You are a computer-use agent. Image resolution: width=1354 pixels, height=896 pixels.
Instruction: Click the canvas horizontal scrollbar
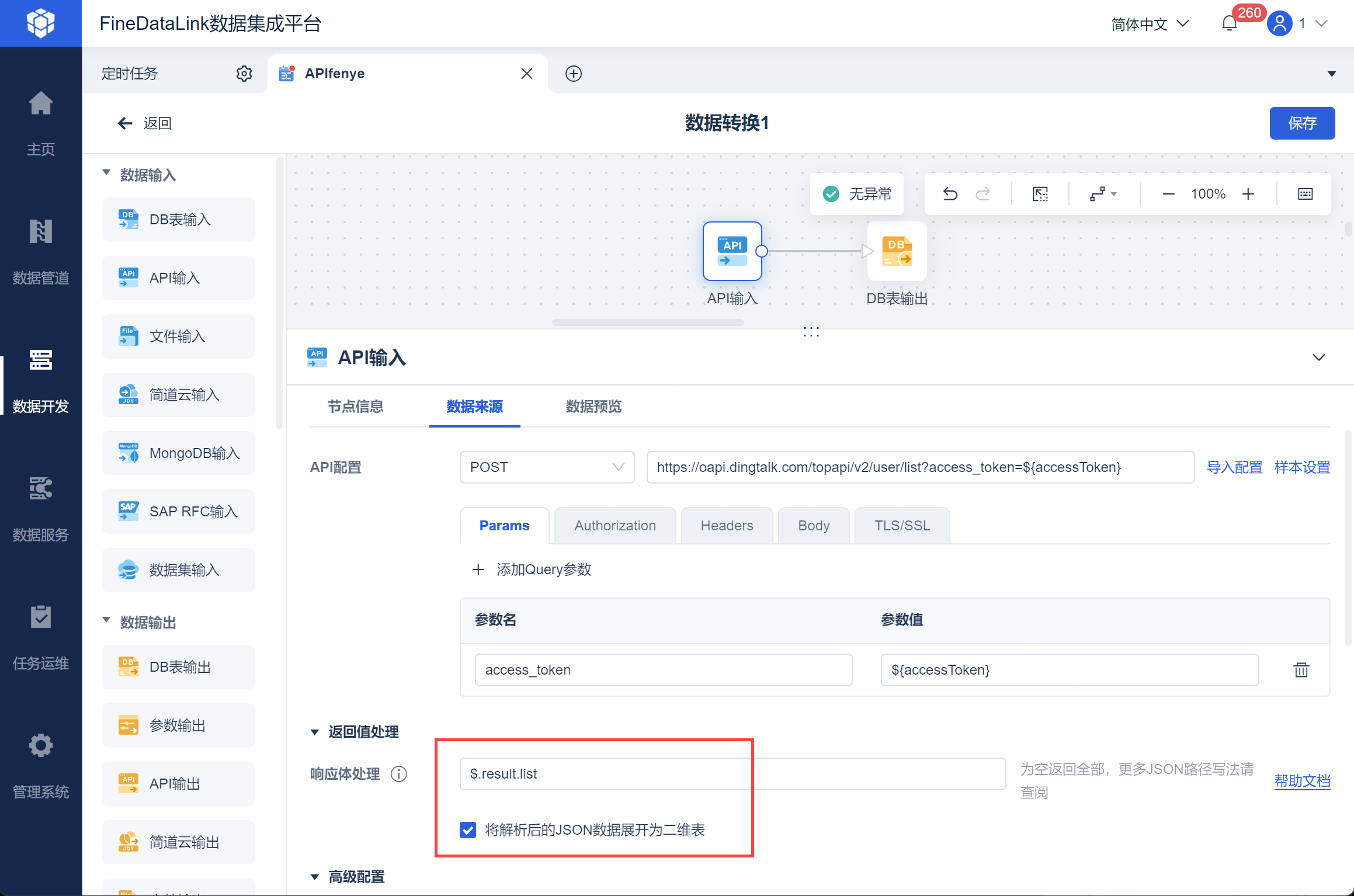[x=647, y=322]
